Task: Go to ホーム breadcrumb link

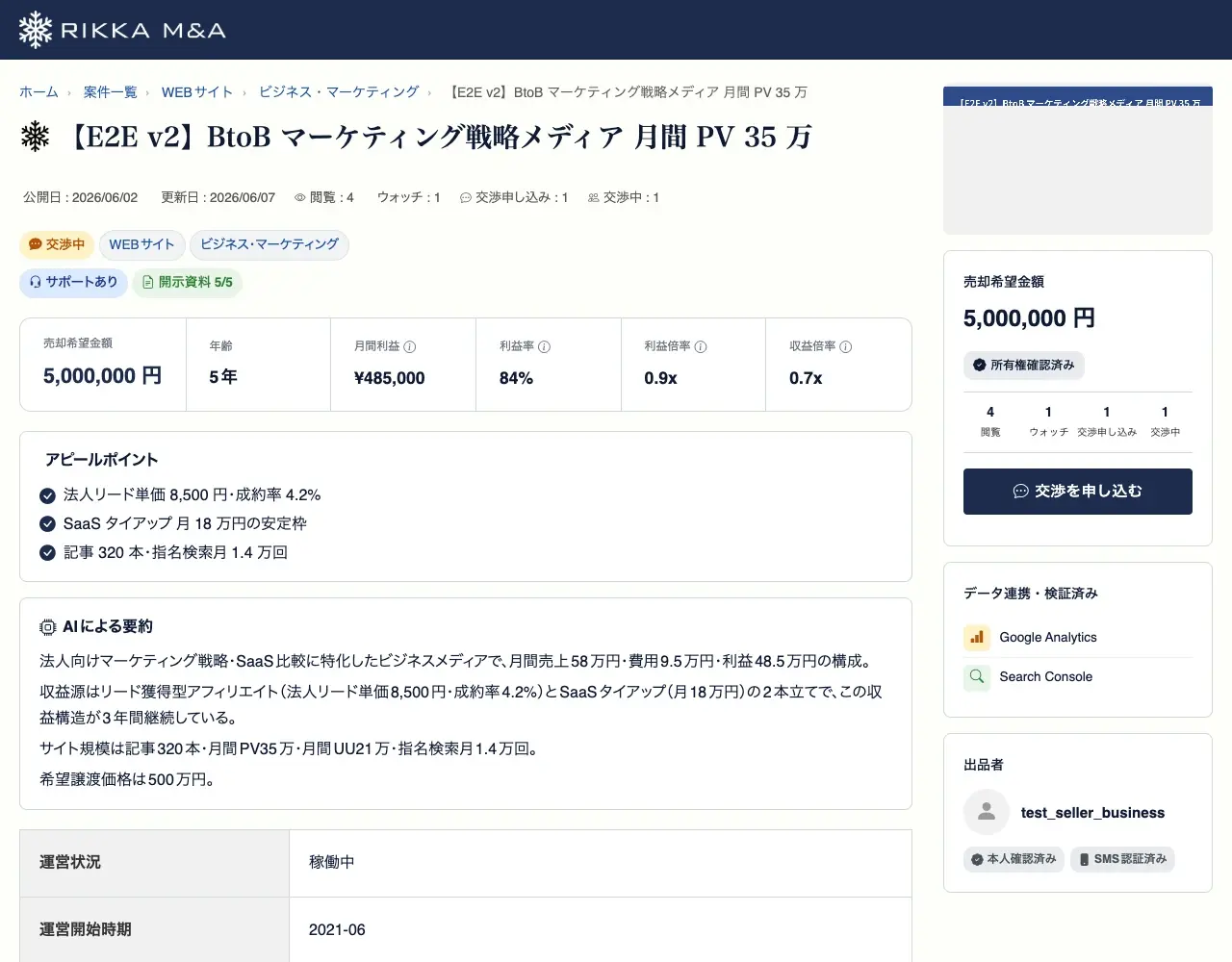Action: pyautogui.click(x=38, y=92)
